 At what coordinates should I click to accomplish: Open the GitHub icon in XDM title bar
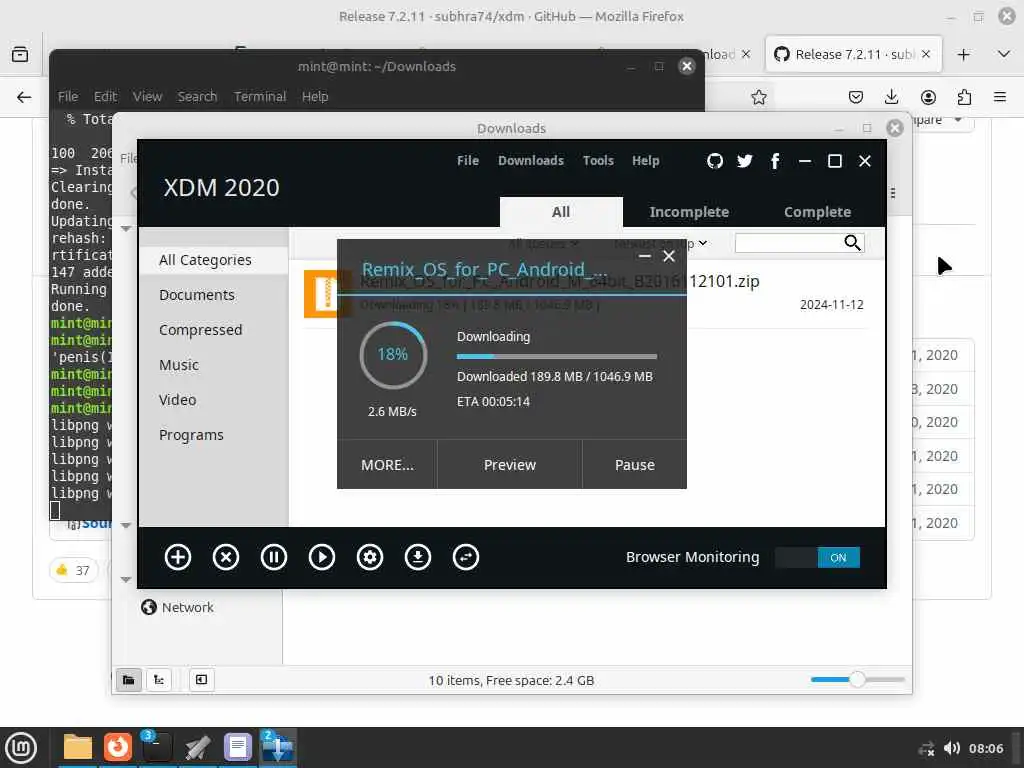pos(715,161)
